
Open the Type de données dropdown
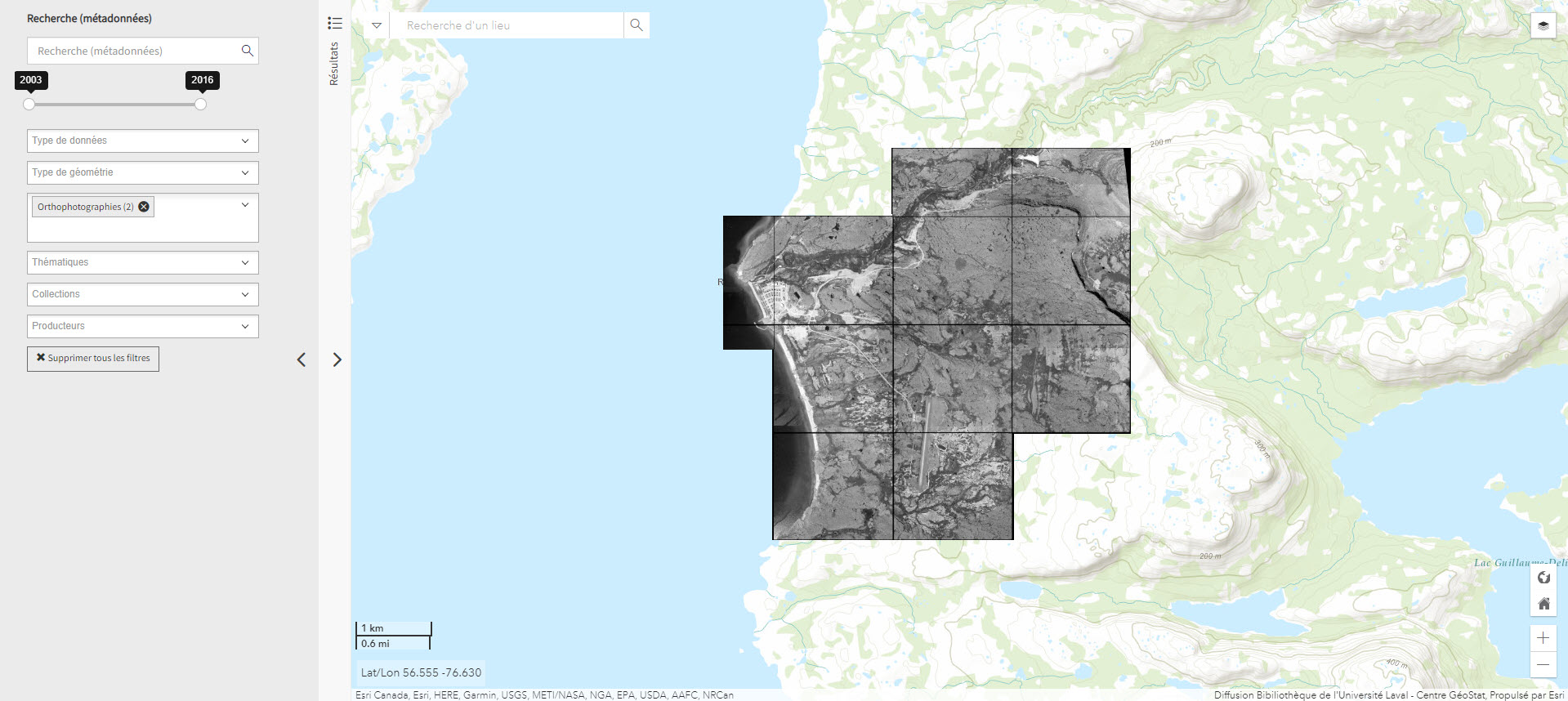click(x=143, y=141)
